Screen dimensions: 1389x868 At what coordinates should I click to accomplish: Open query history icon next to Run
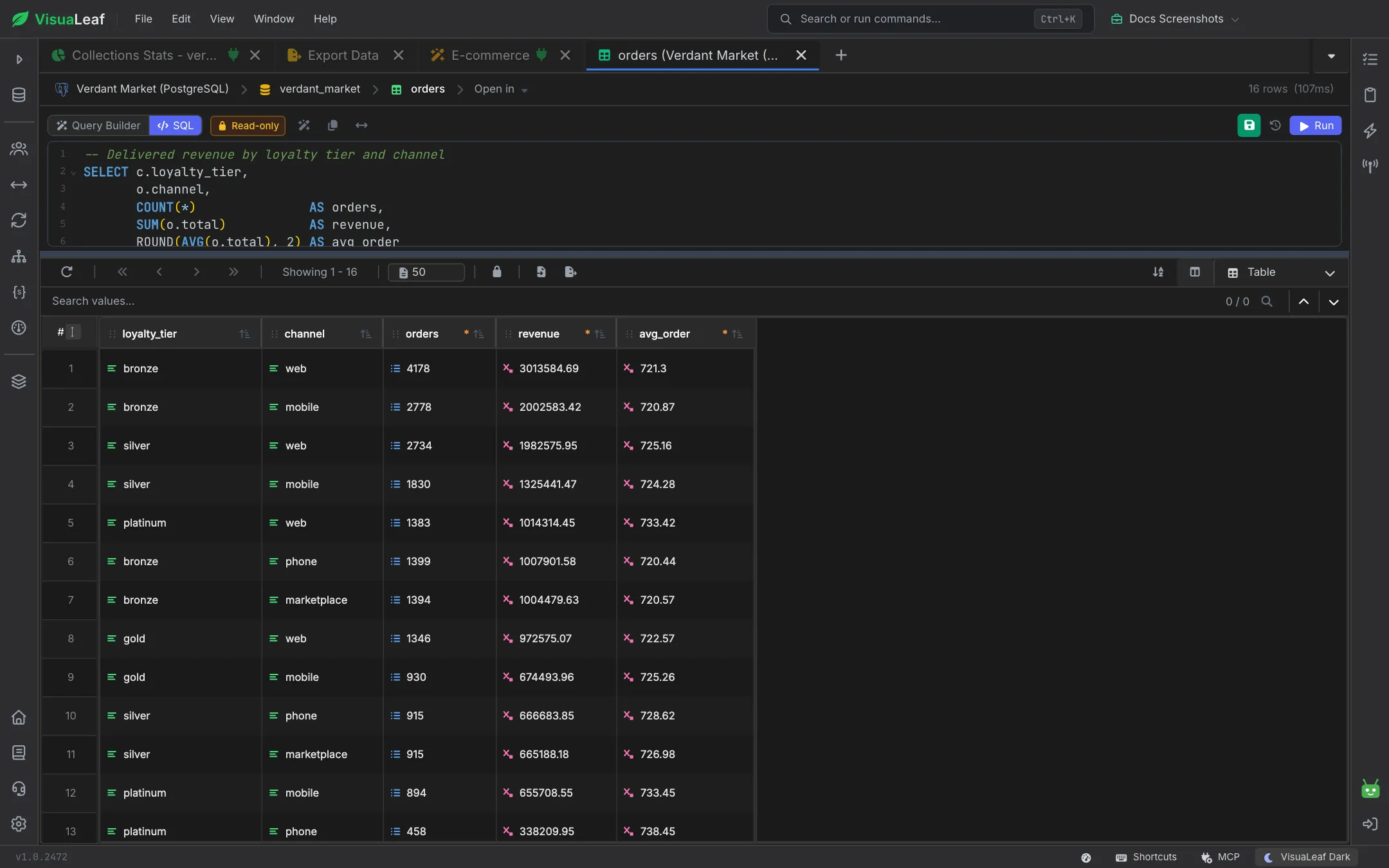[1276, 125]
